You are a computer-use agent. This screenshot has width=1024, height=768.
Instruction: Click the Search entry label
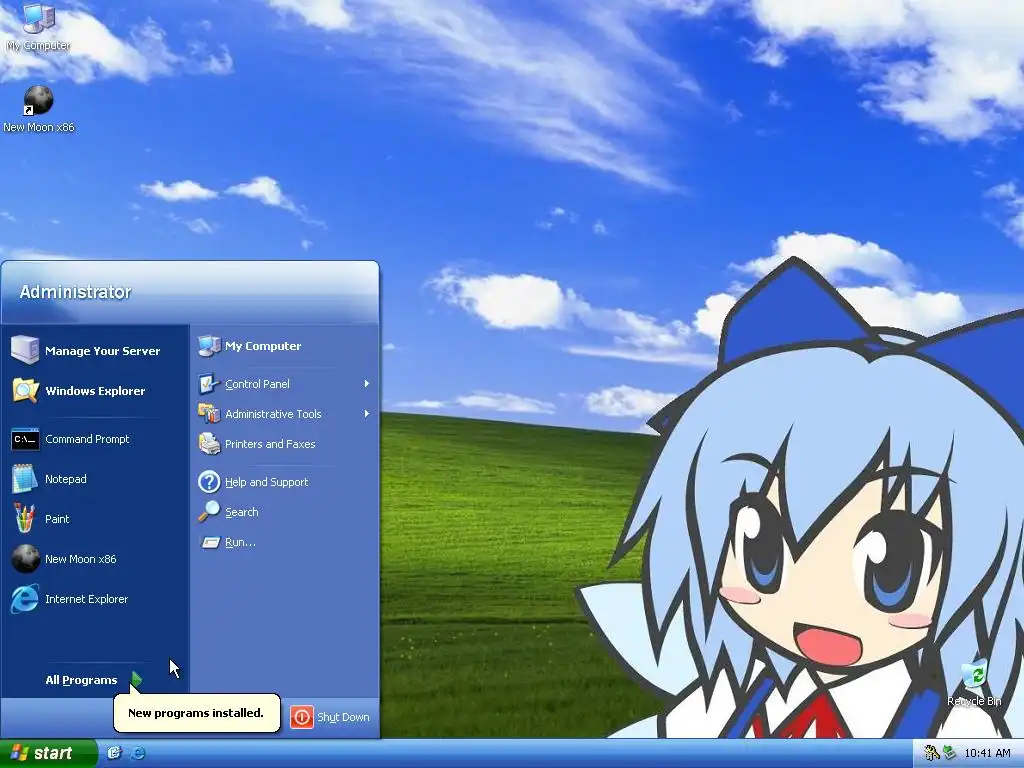click(x=242, y=512)
